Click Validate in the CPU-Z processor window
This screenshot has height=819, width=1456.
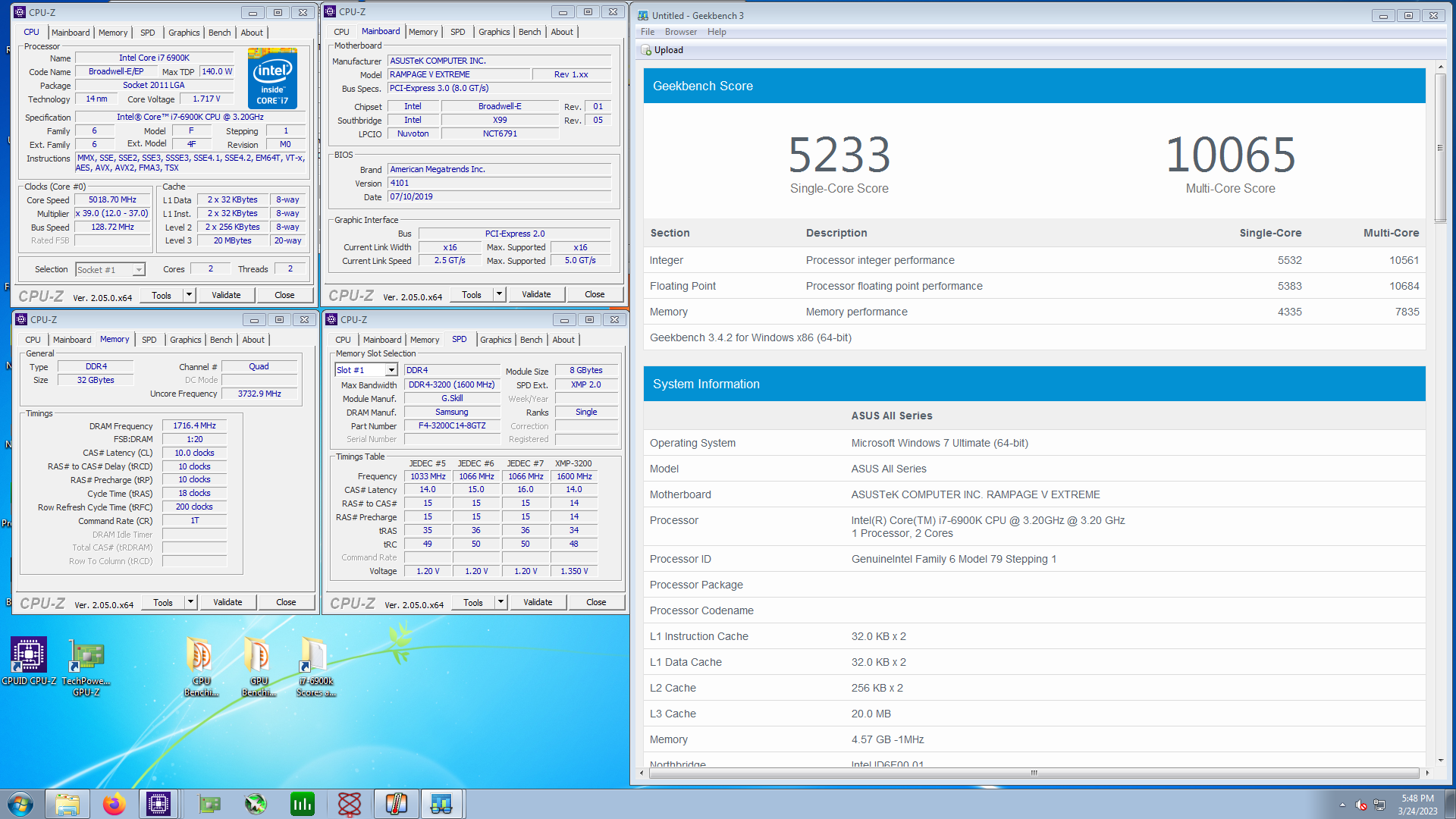(226, 295)
